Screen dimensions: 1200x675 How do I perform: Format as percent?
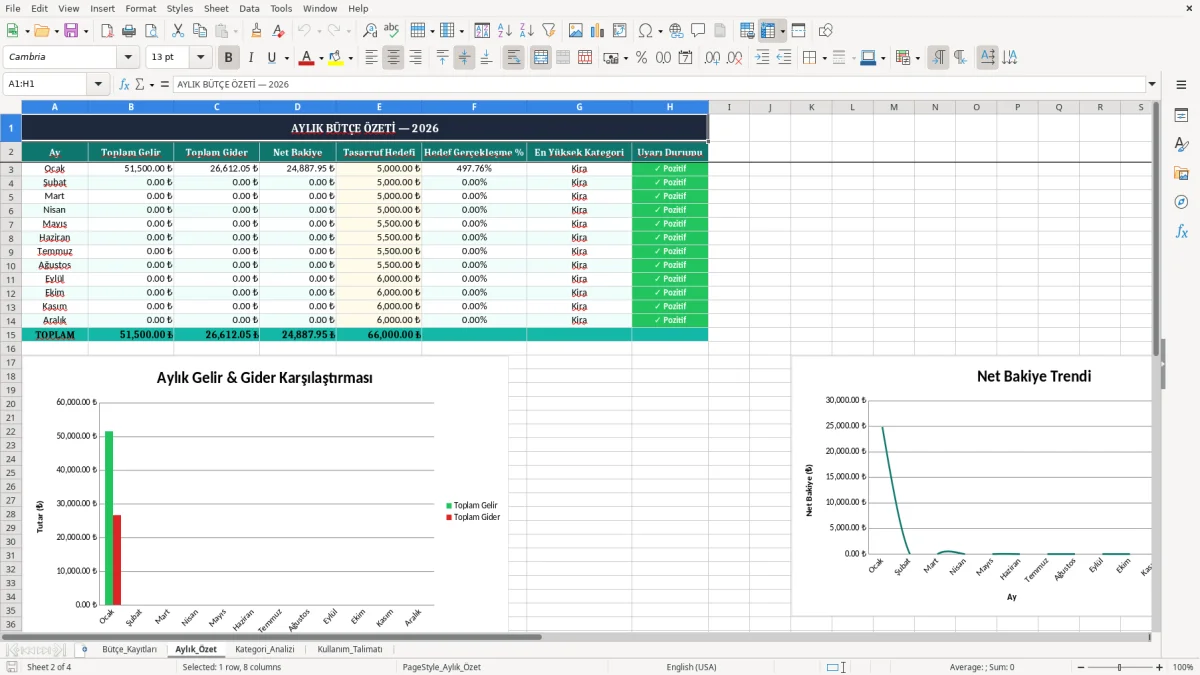pos(642,58)
